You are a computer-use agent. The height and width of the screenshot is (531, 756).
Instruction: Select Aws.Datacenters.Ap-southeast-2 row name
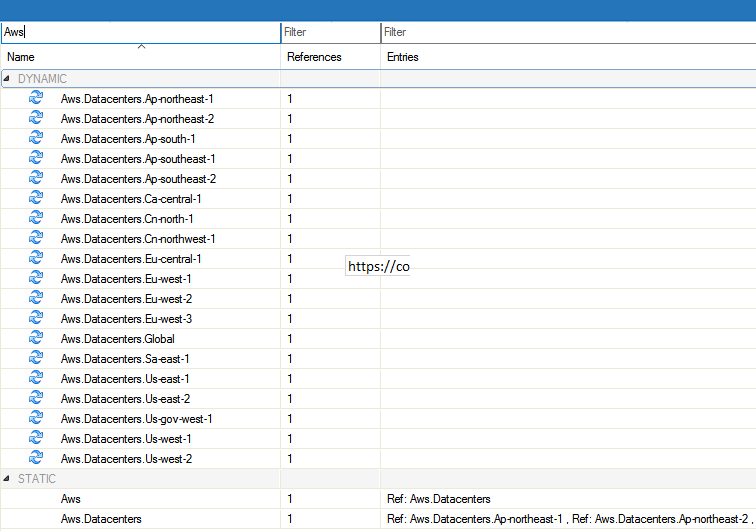pos(138,179)
